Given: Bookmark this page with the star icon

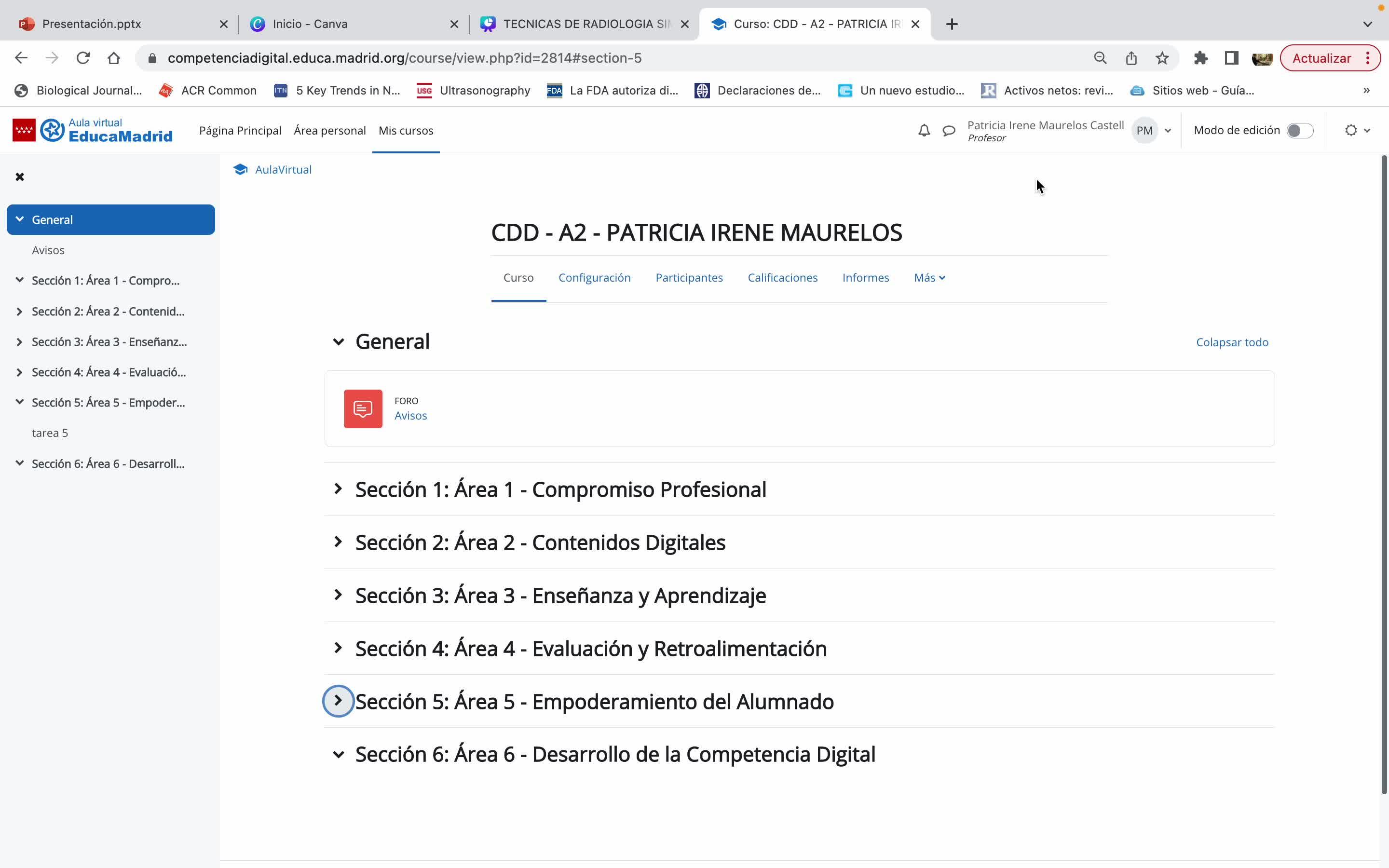Looking at the screenshot, I should (1162, 58).
